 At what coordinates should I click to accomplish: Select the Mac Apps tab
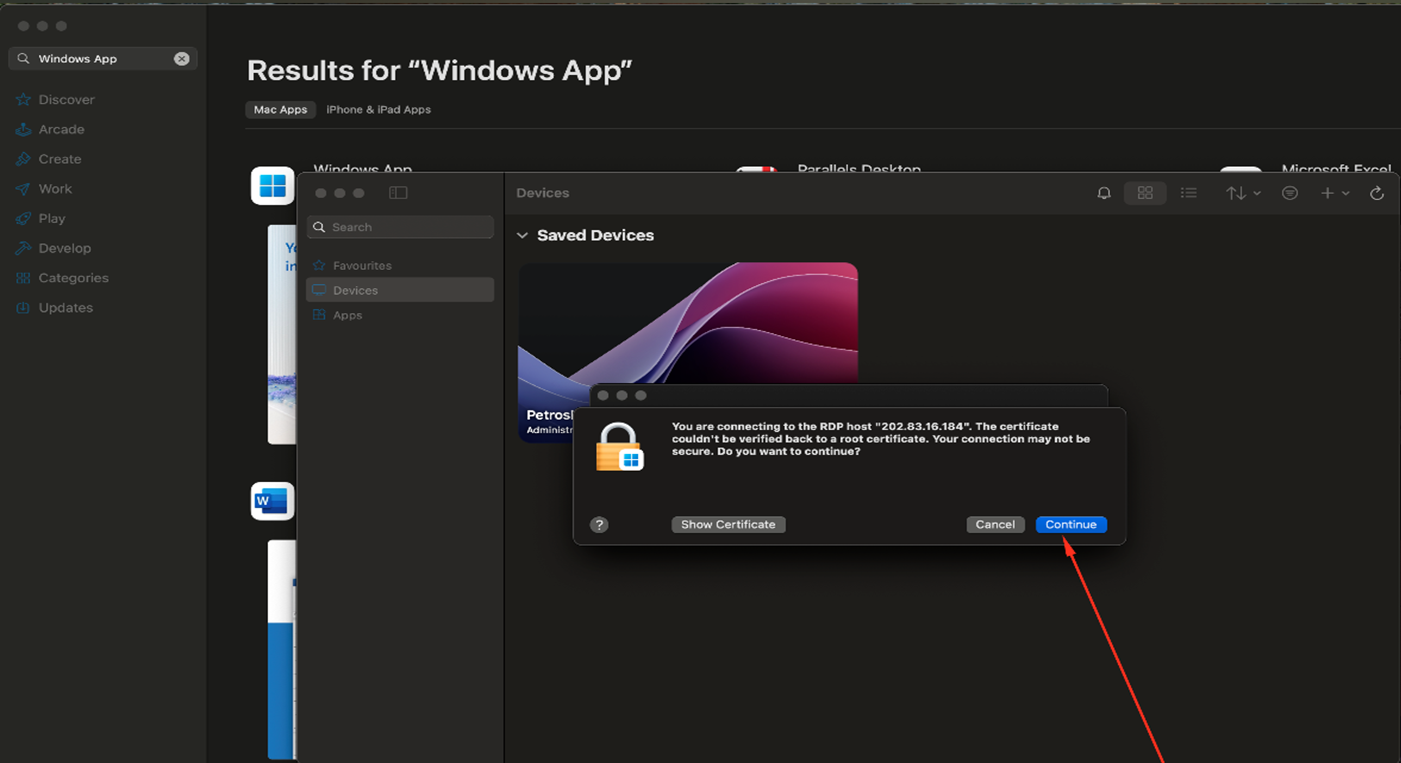pos(280,110)
